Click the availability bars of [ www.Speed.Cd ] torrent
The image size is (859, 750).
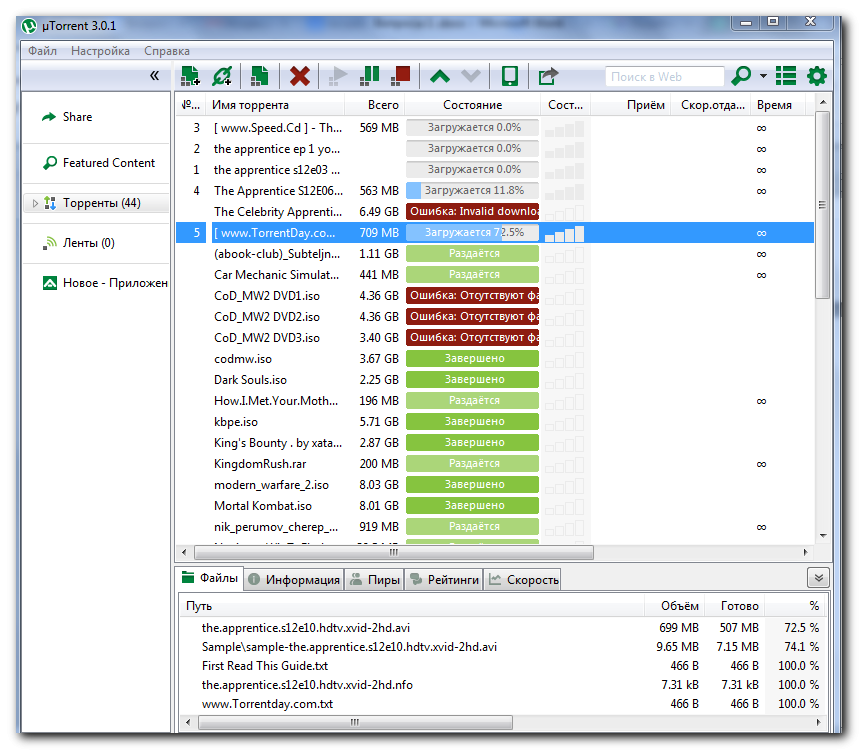click(x=565, y=128)
